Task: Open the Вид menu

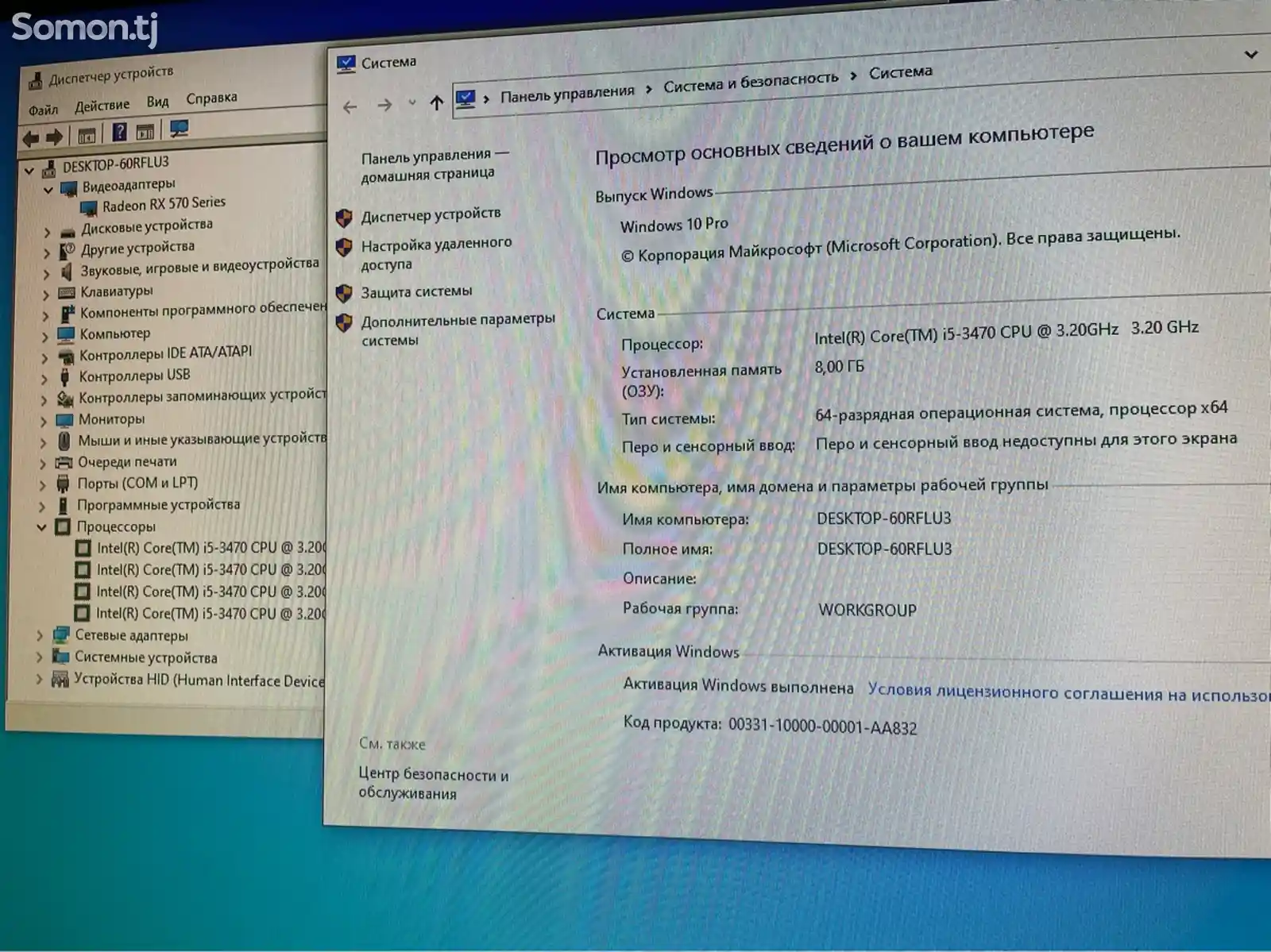Action: pyautogui.click(x=157, y=102)
